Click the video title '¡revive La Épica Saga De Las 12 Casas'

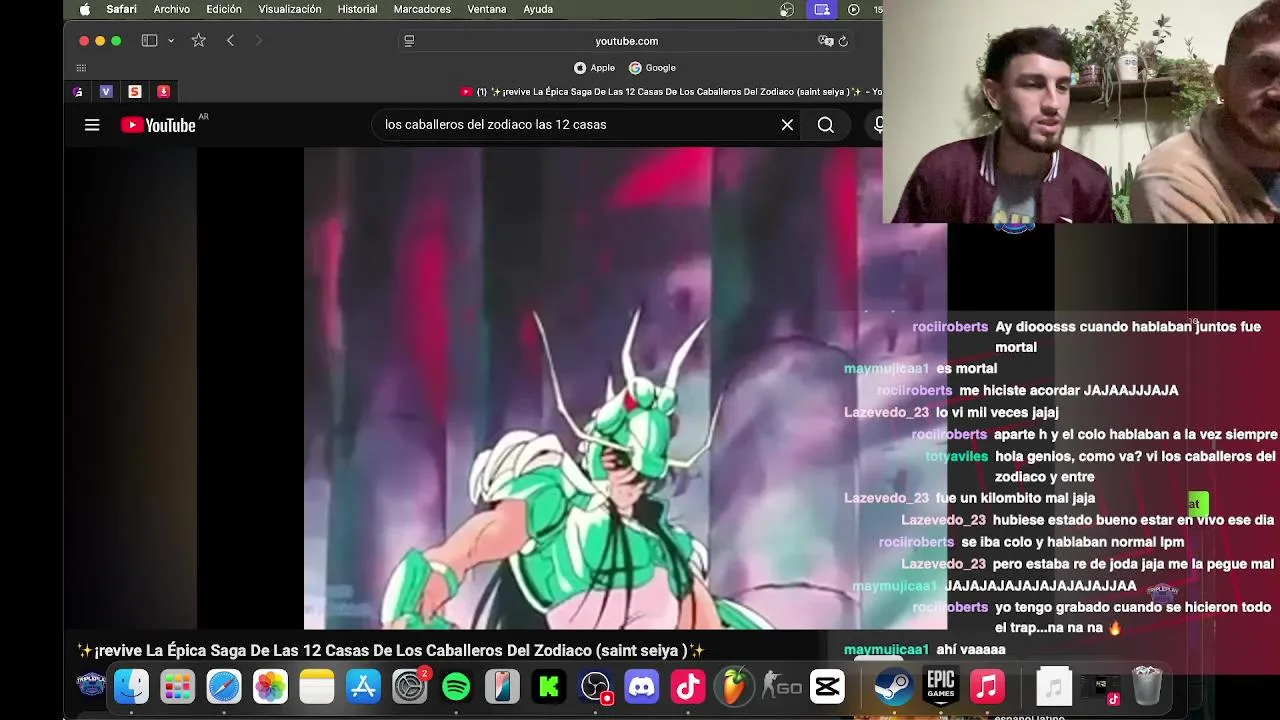[x=391, y=650]
